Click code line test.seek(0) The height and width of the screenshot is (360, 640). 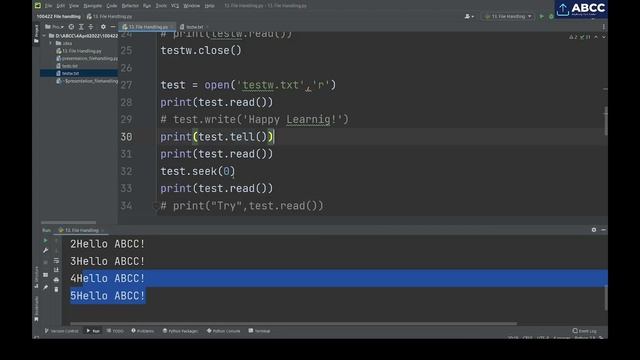[x=198, y=171]
